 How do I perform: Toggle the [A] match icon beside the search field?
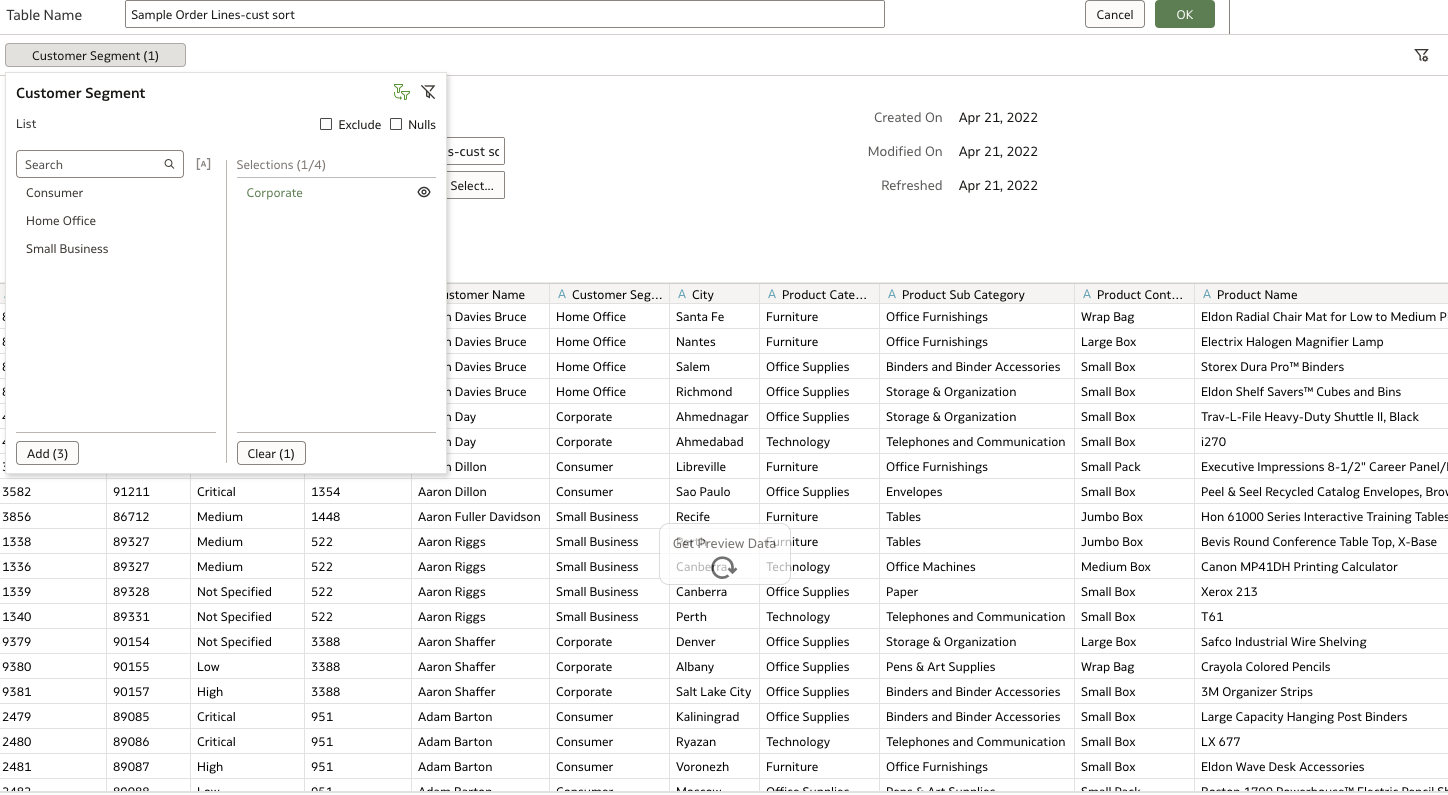point(203,163)
